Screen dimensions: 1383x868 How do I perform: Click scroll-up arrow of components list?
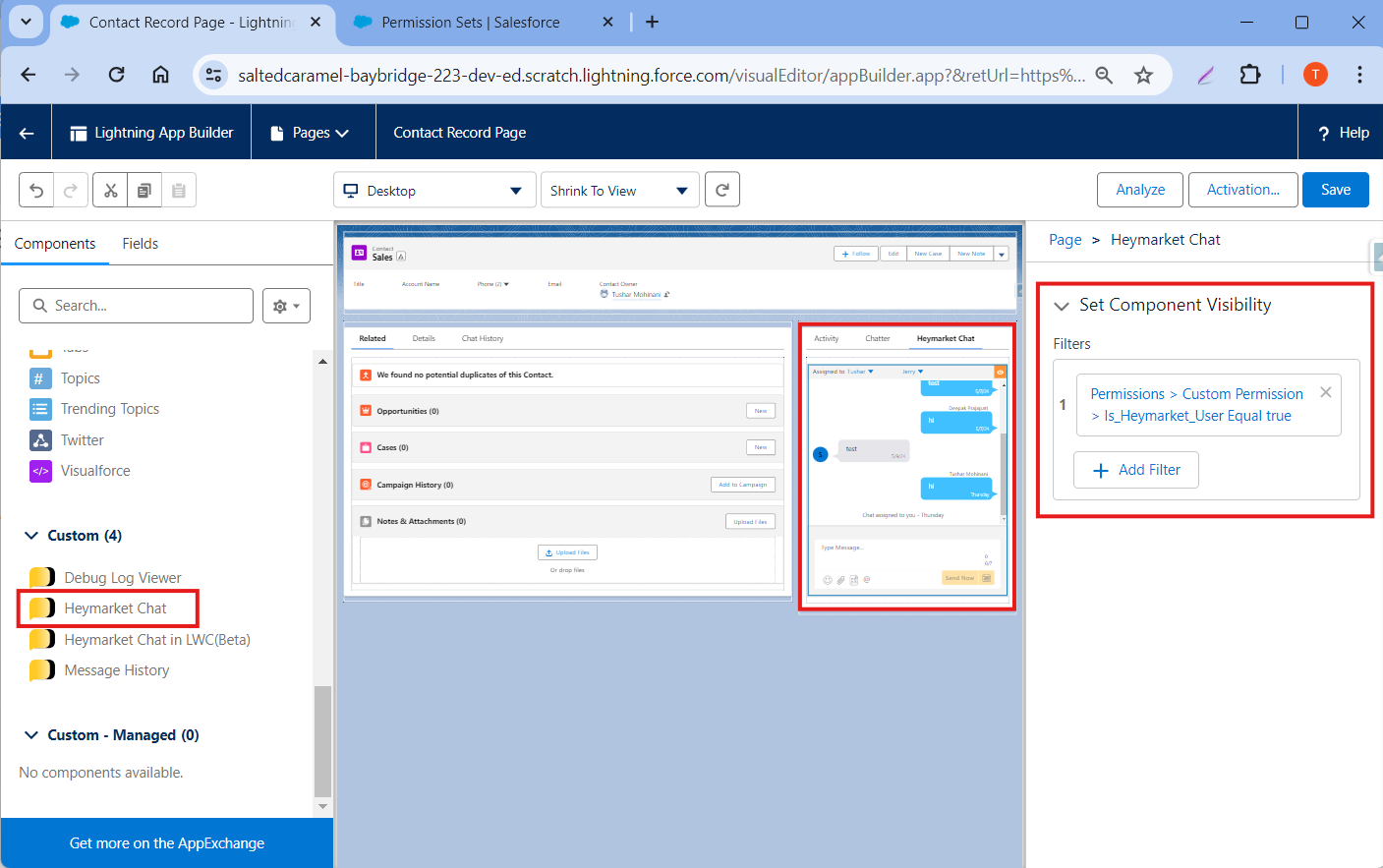click(x=322, y=362)
